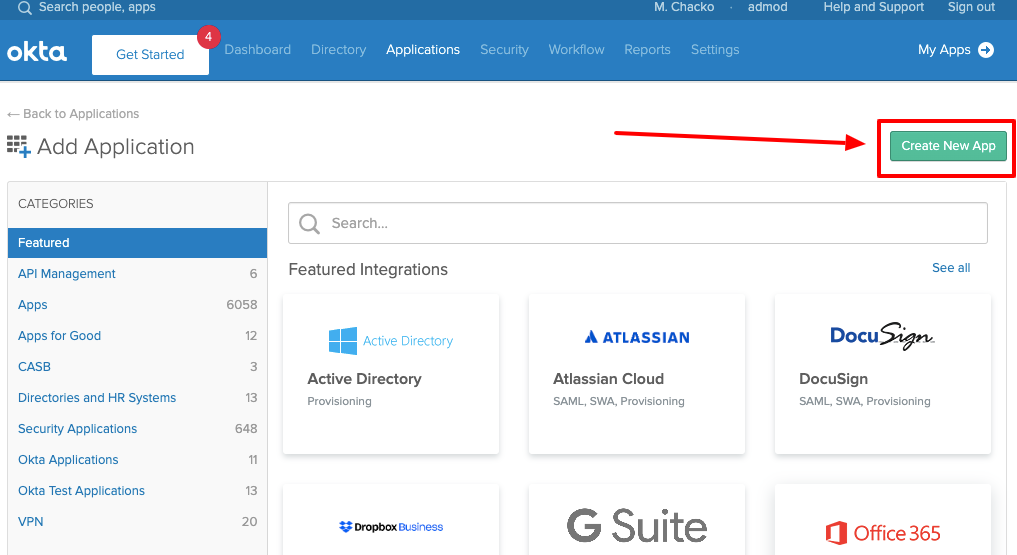
Task: Click the Active Directory card title
Action: point(365,379)
